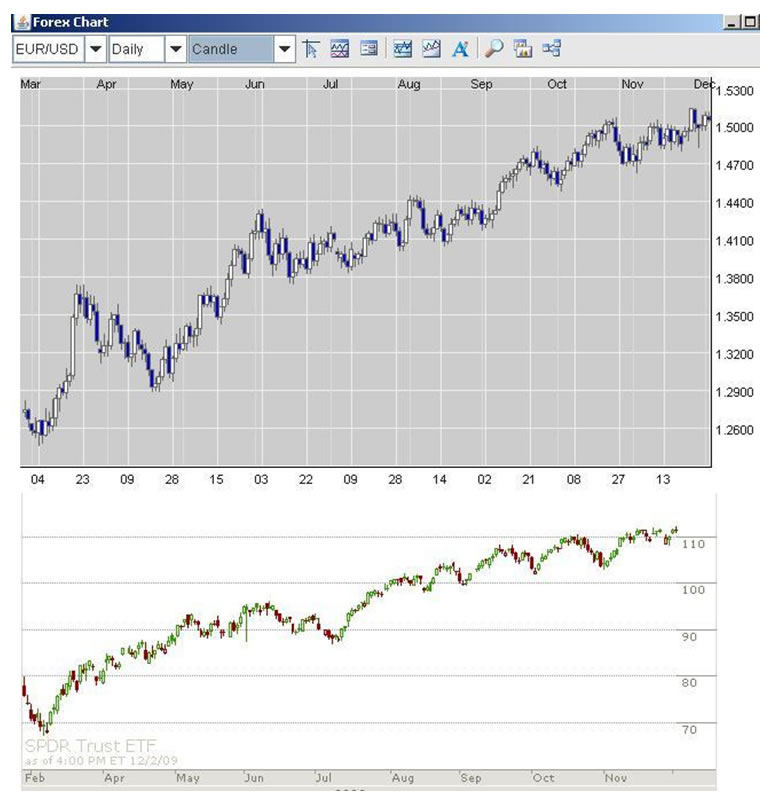Viewport: 774px width, 804px height.
Task: Click the magnifying glass zoom icon
Action: tap(493, 49)
